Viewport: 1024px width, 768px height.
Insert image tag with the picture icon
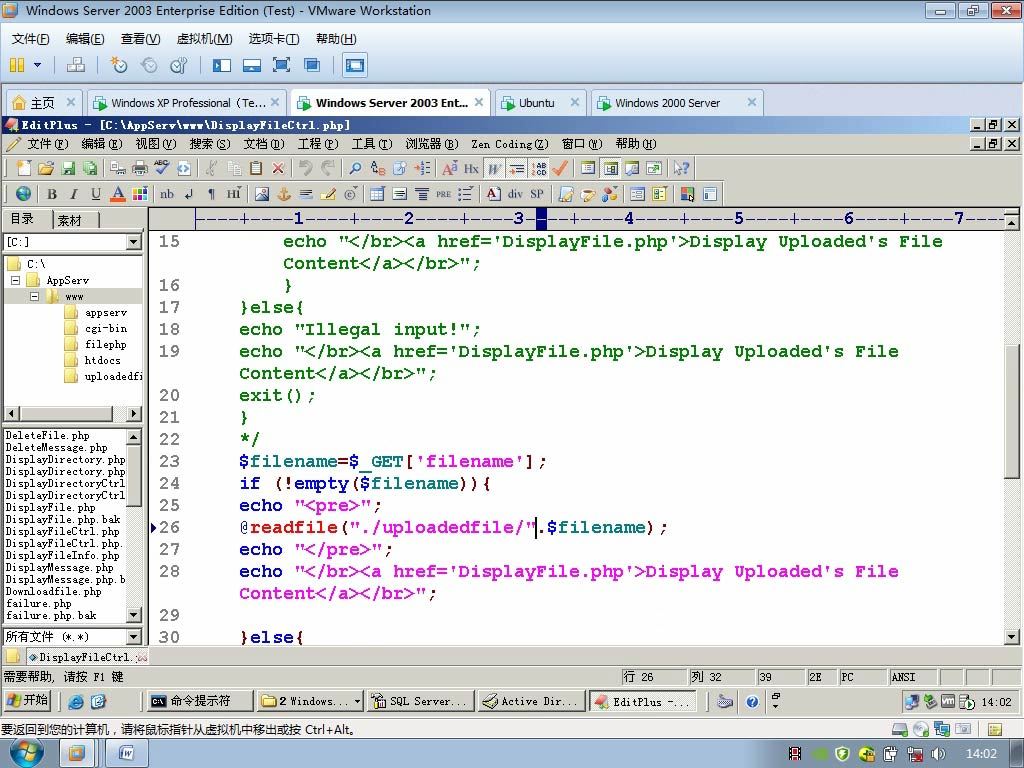pyautogui.click(x=262, y=194)
